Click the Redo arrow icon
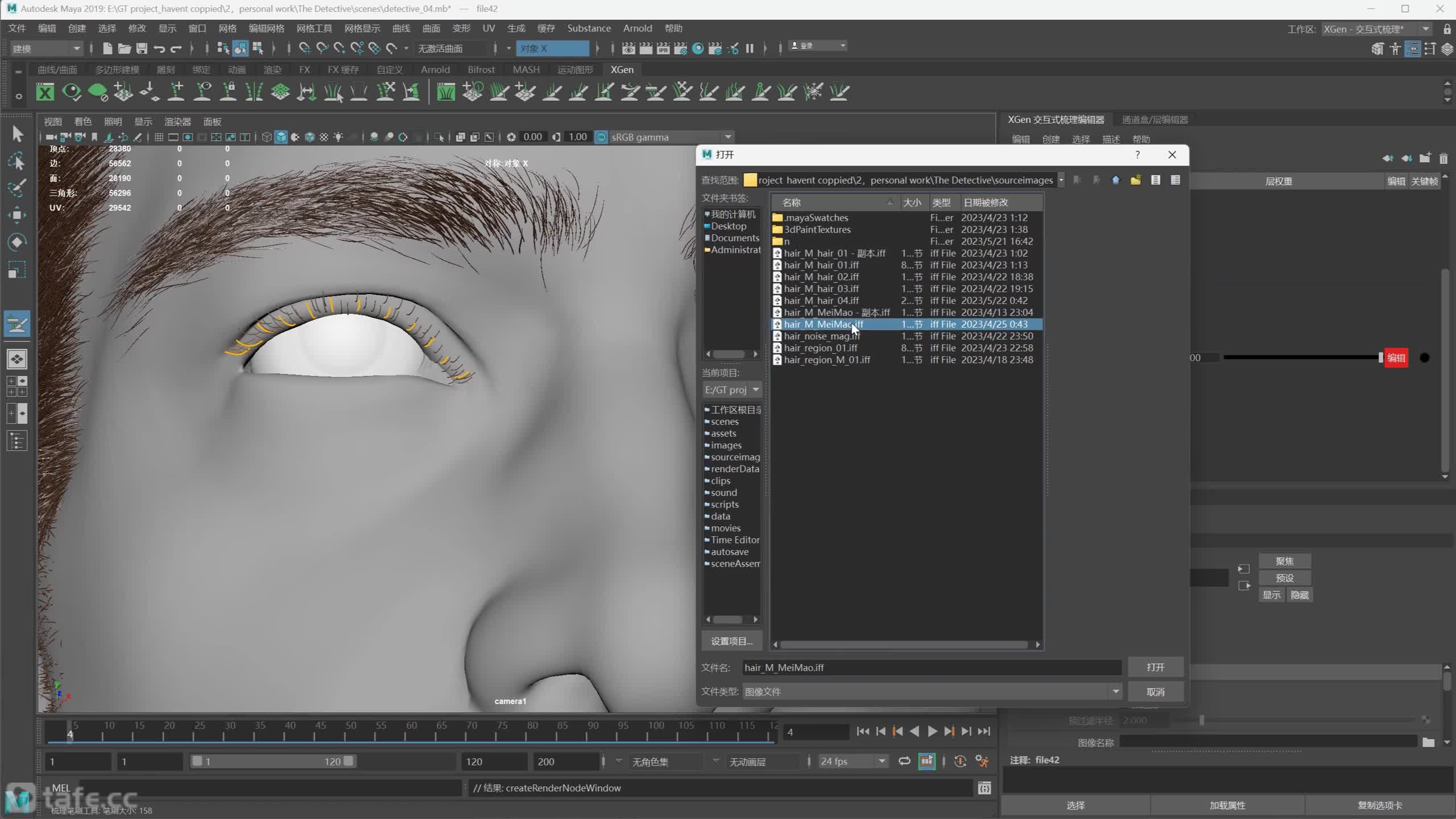The image size is (1456, 819). tap(176, 48)
